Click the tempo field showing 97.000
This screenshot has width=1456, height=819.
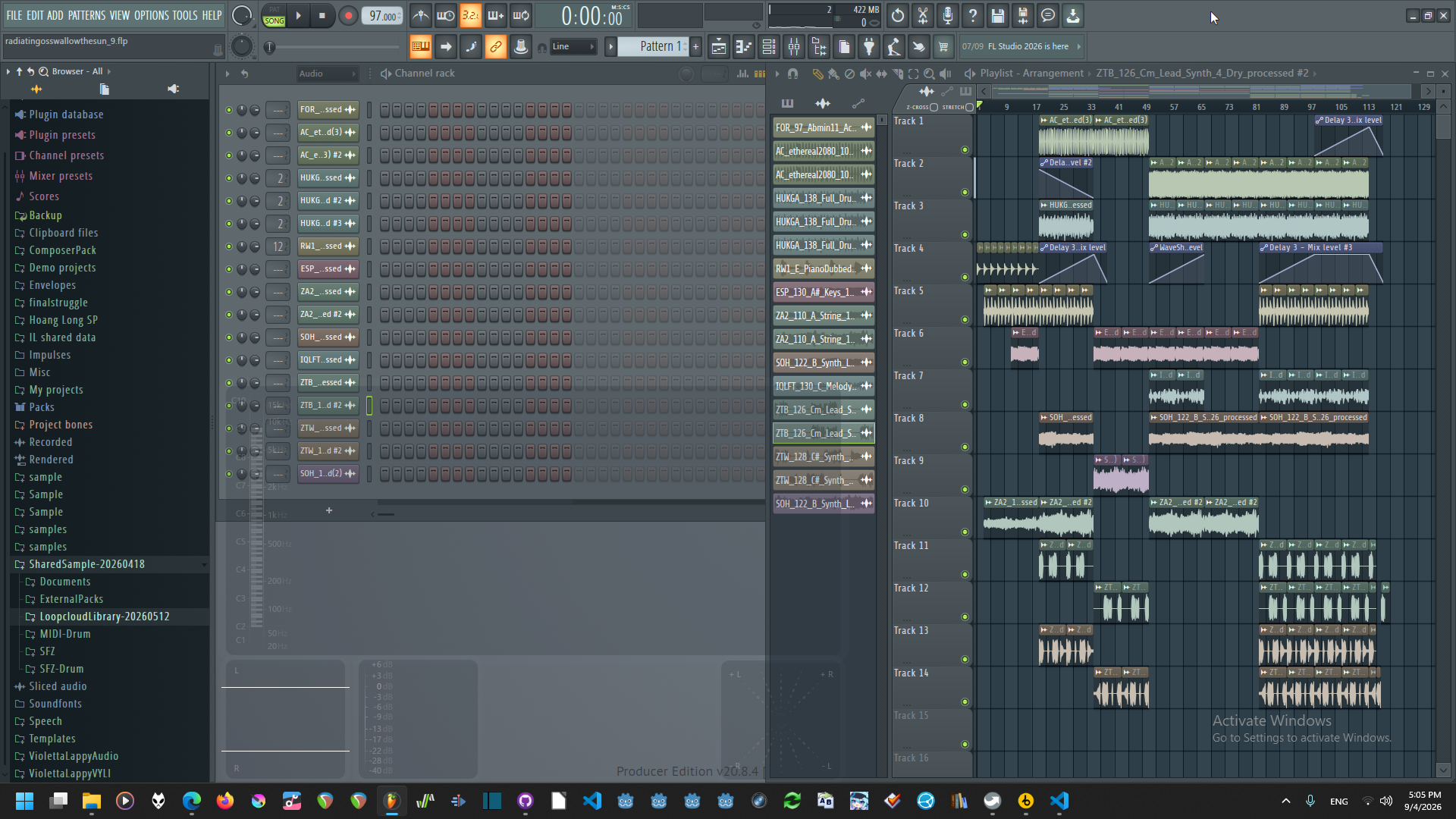383,16
